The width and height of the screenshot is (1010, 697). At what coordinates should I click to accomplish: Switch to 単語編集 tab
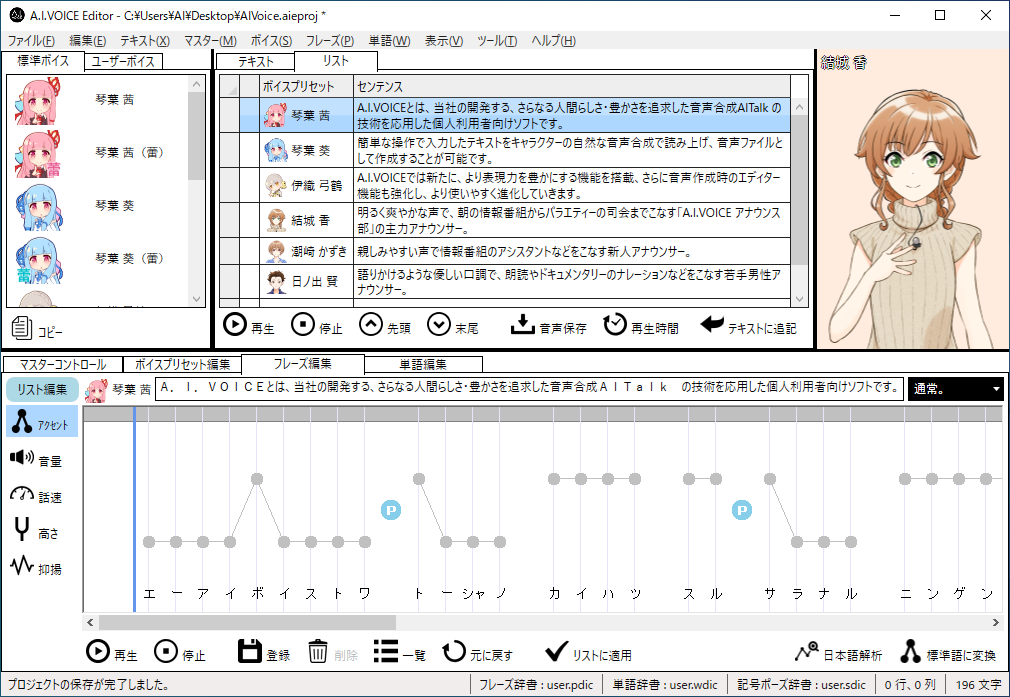pos(423,365)
